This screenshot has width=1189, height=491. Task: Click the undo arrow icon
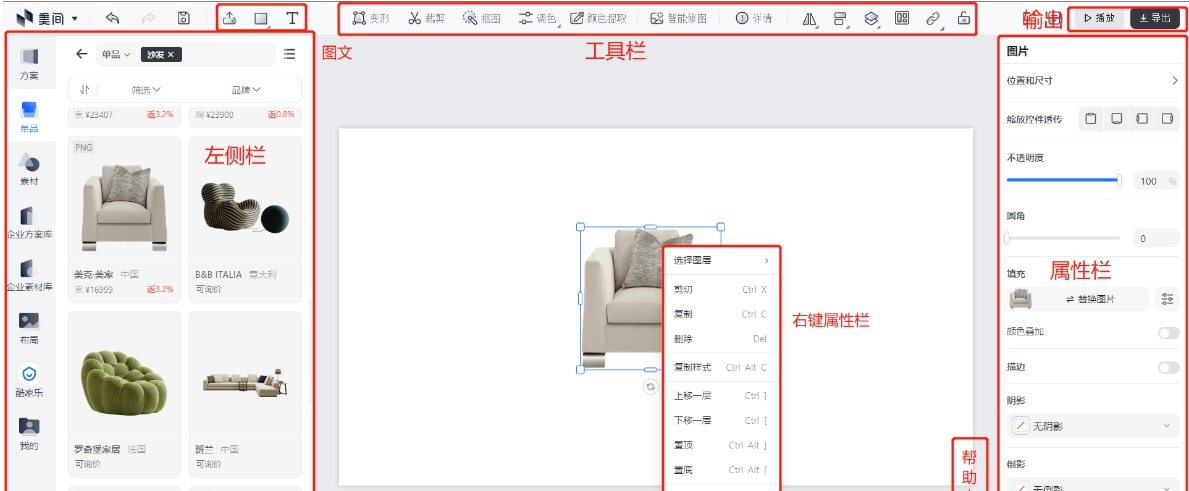(112, 17)
